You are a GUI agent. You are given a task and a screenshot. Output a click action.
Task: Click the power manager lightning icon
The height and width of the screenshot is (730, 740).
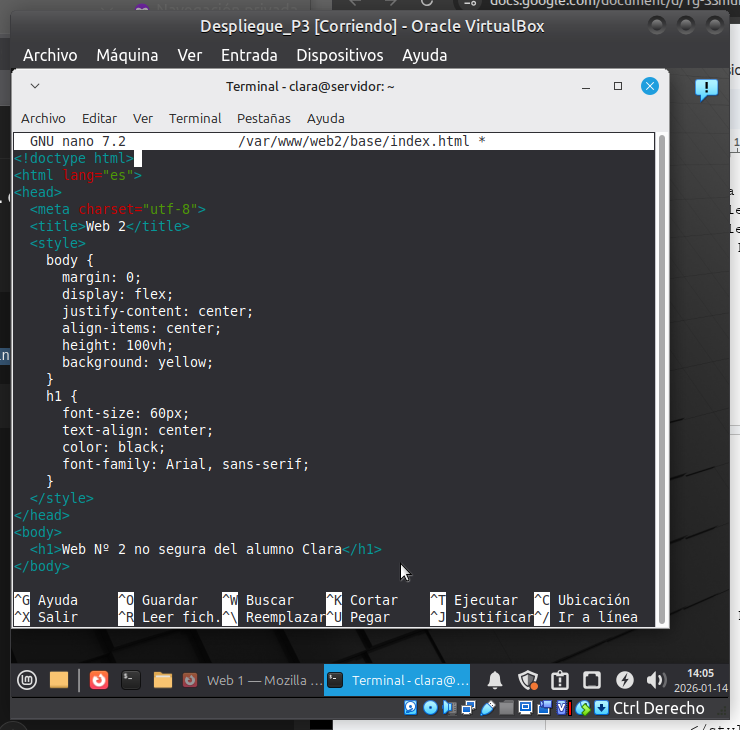(624, 680)
